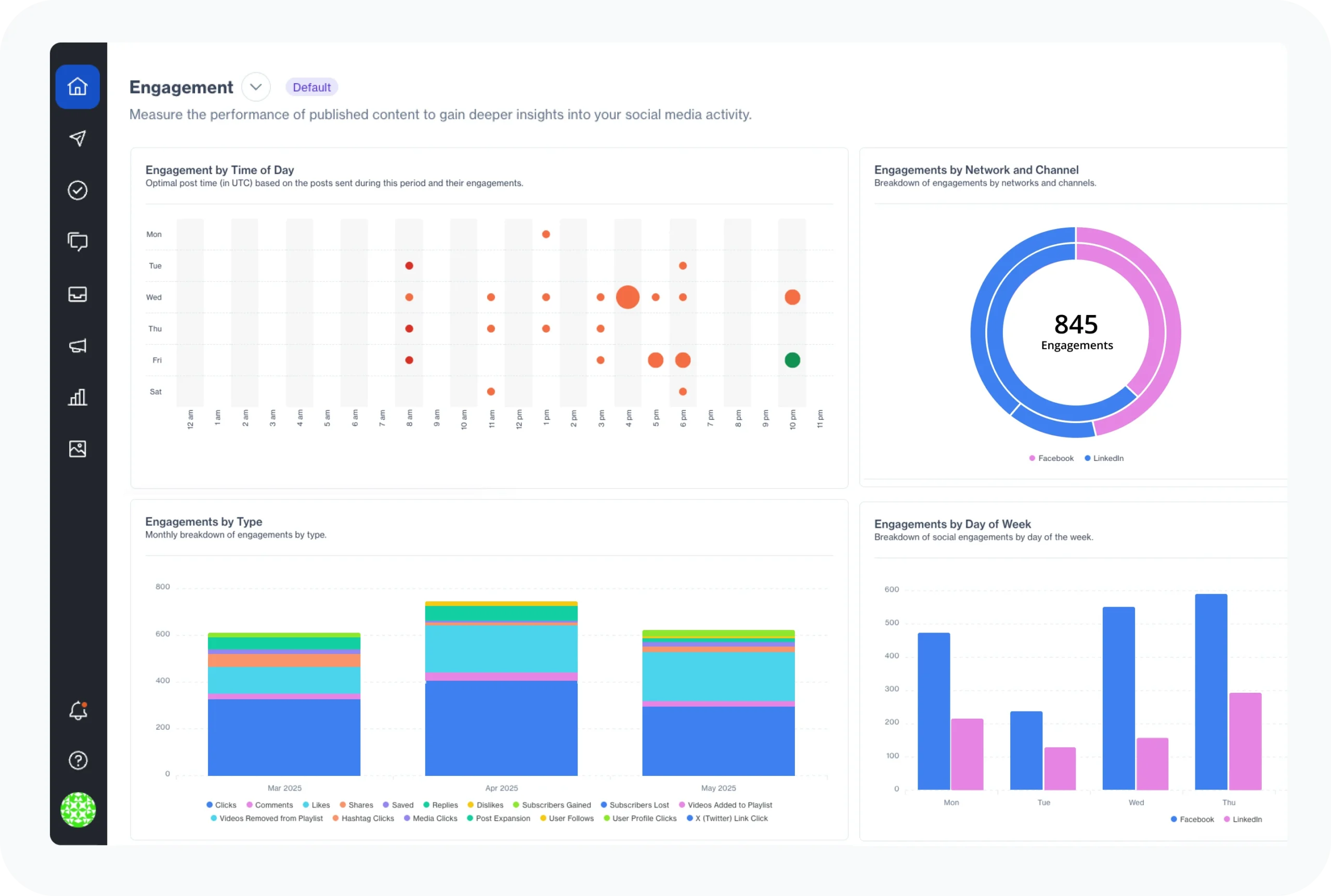Screen dimensions: 1331x896
Task: Click the Apr 2025 Clicks bar segment
Action: 501,729
